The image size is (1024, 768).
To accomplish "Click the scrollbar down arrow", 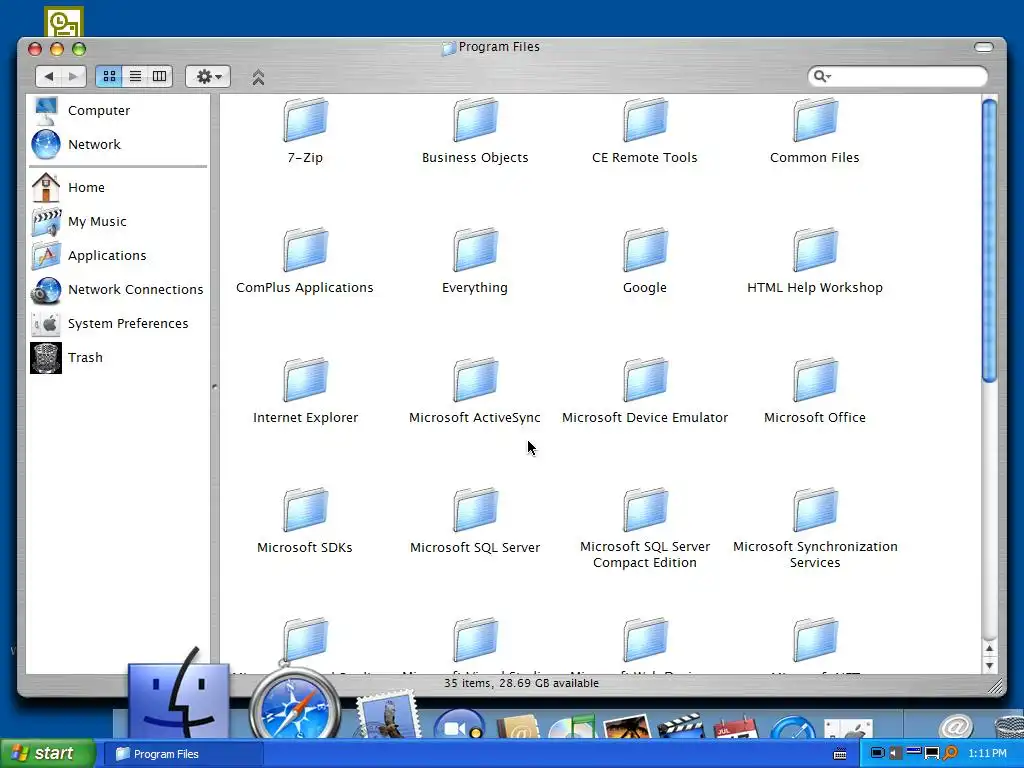I will pos(989,665).
